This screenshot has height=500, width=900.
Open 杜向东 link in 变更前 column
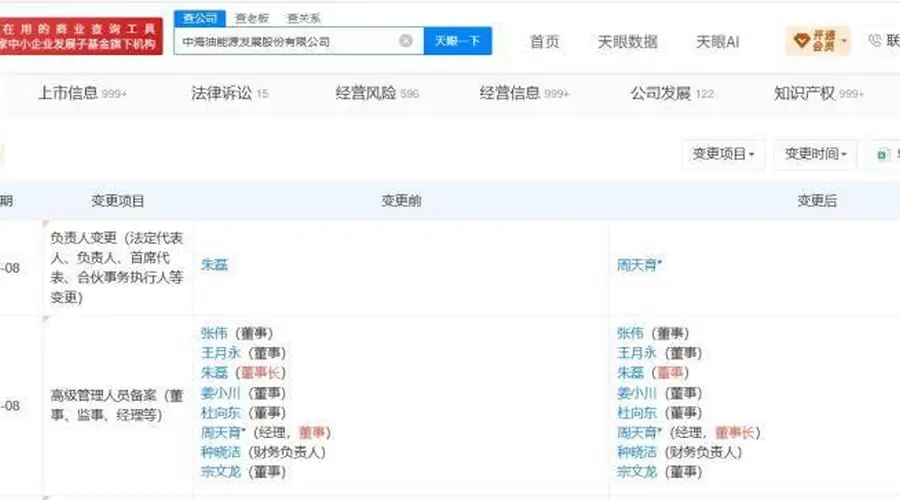click(220, 412)
